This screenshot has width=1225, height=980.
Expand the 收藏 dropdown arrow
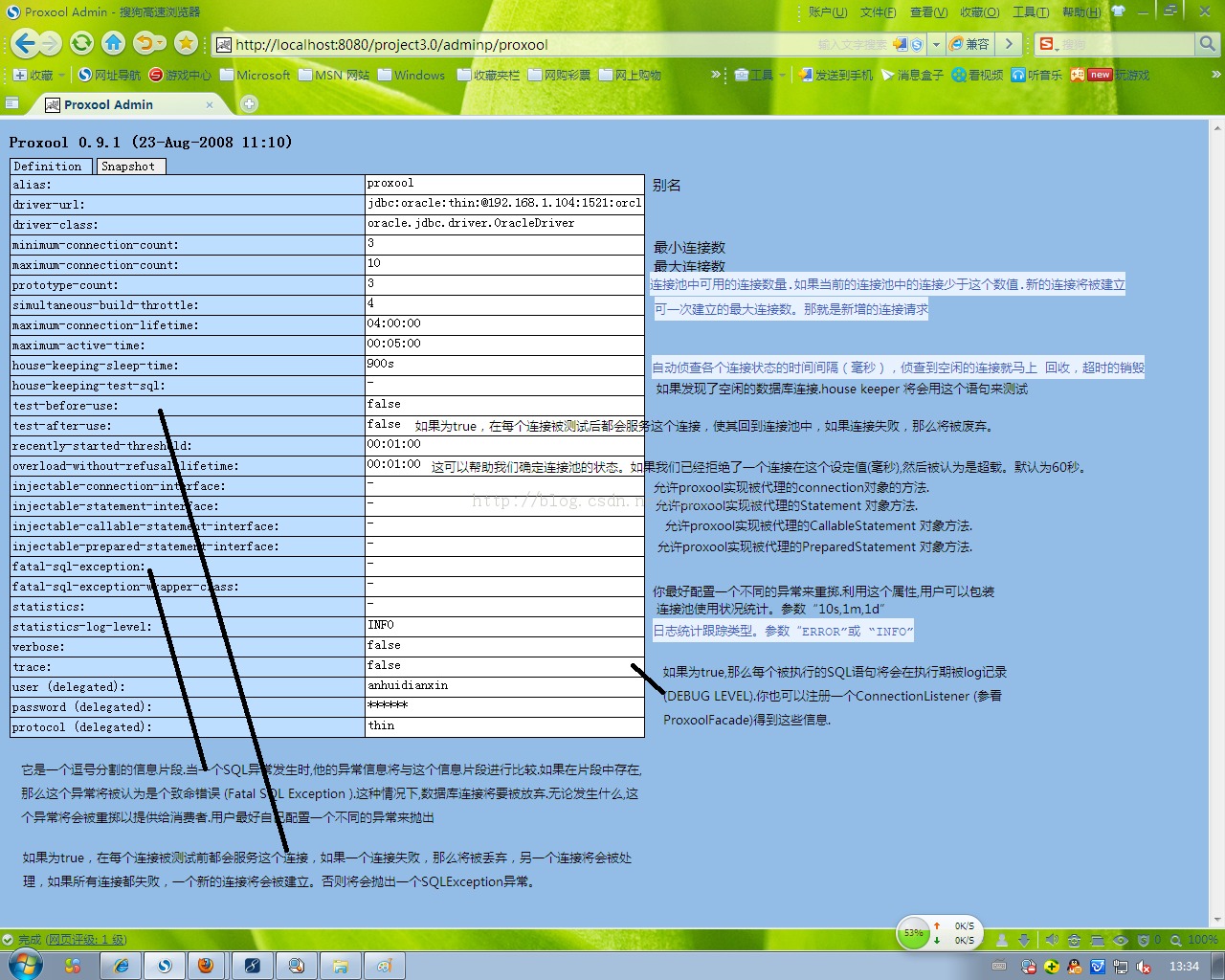[x=61, y=75]
